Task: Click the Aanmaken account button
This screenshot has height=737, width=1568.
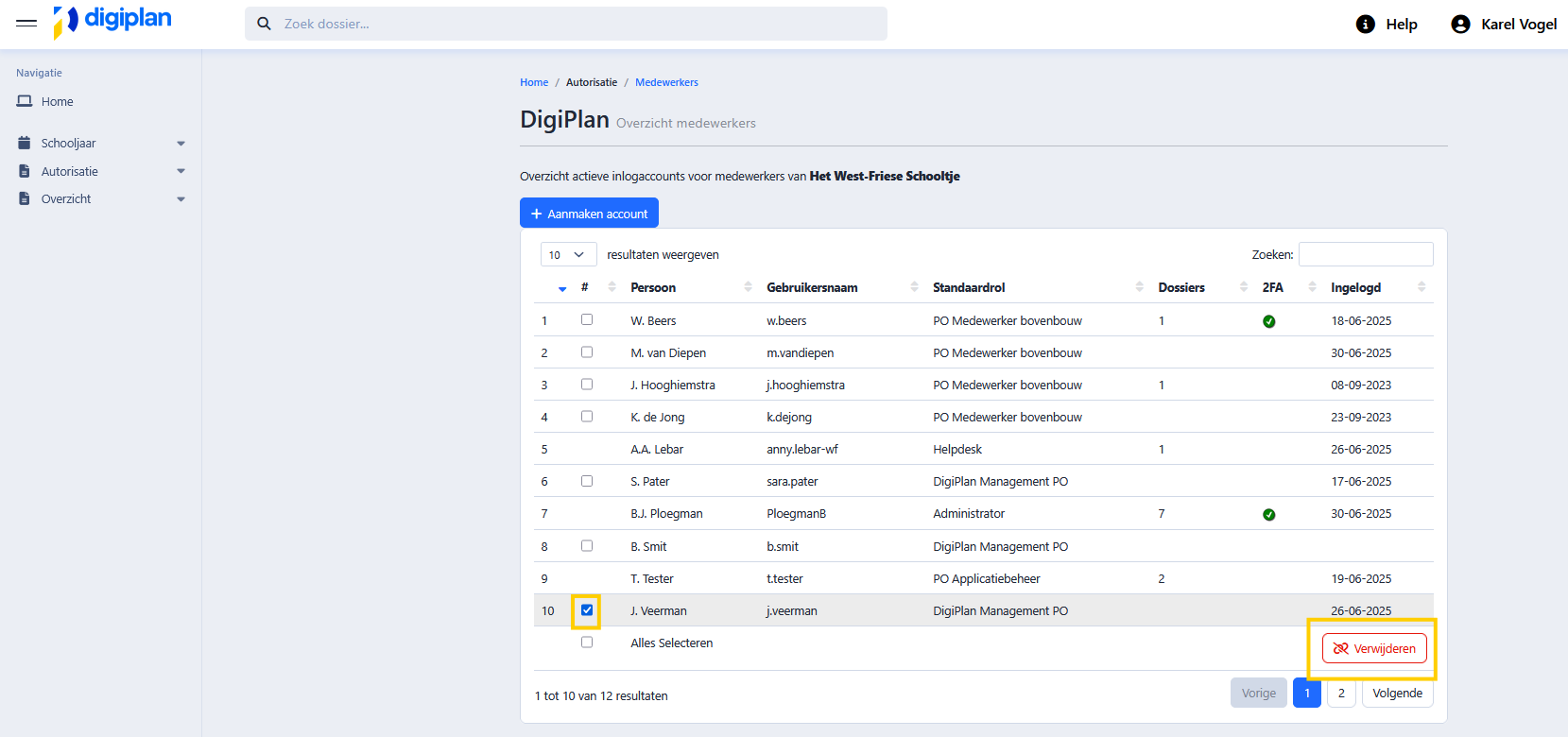Action: click(589, 213)
